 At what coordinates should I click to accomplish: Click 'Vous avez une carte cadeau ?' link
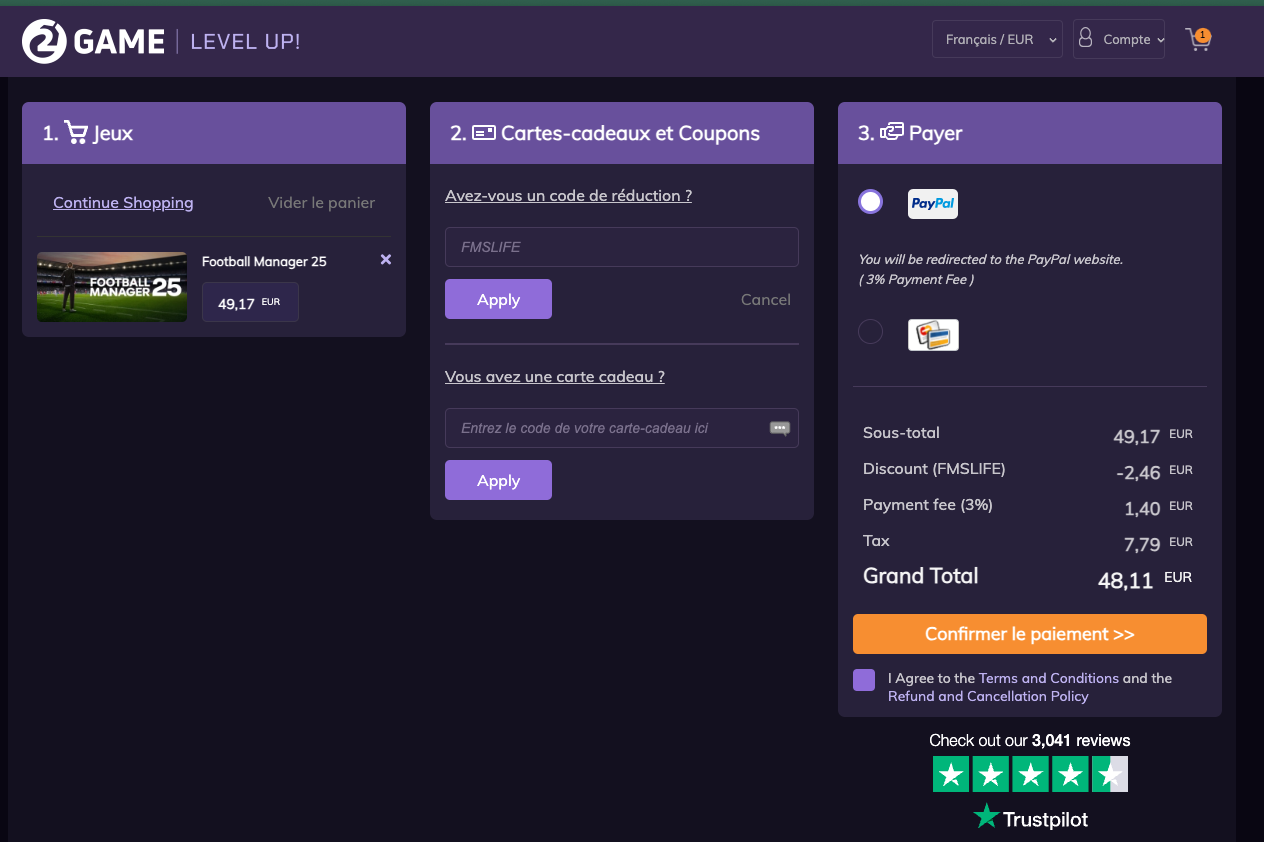(555, 377)
